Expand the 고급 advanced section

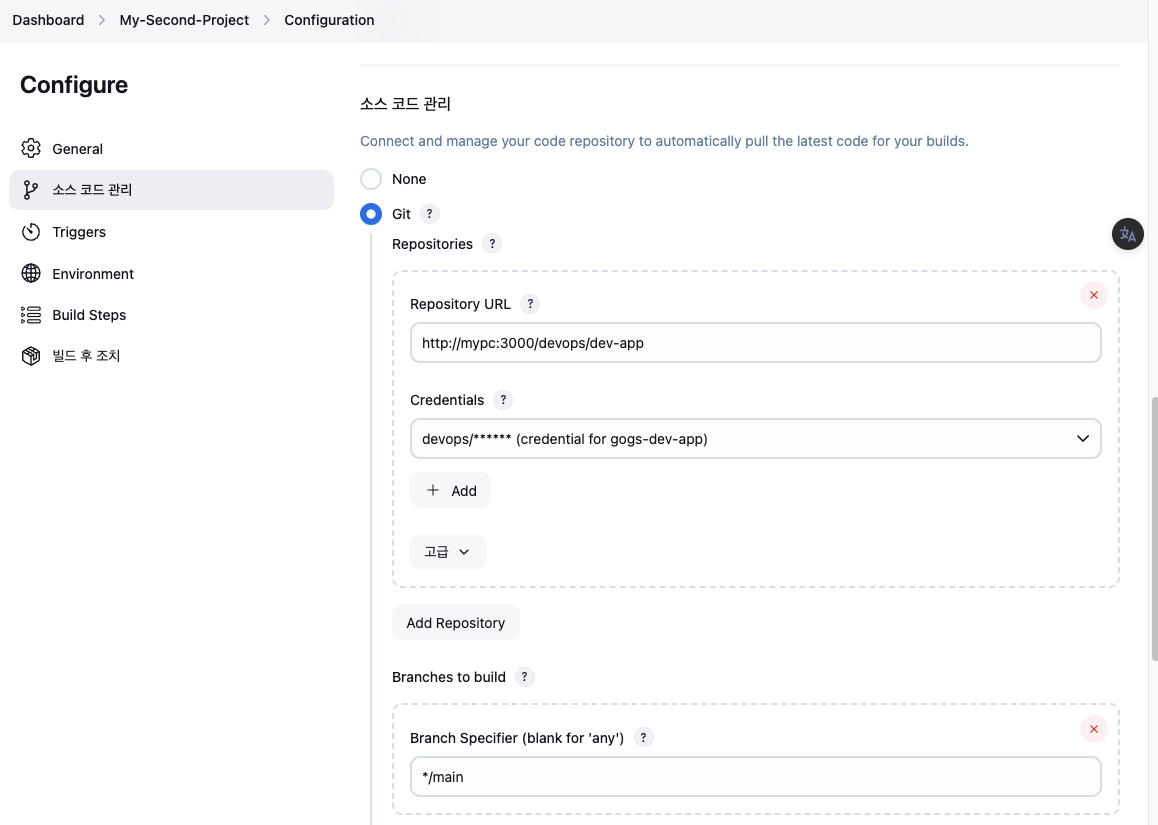pyautogui.click(x=447, y=552)
